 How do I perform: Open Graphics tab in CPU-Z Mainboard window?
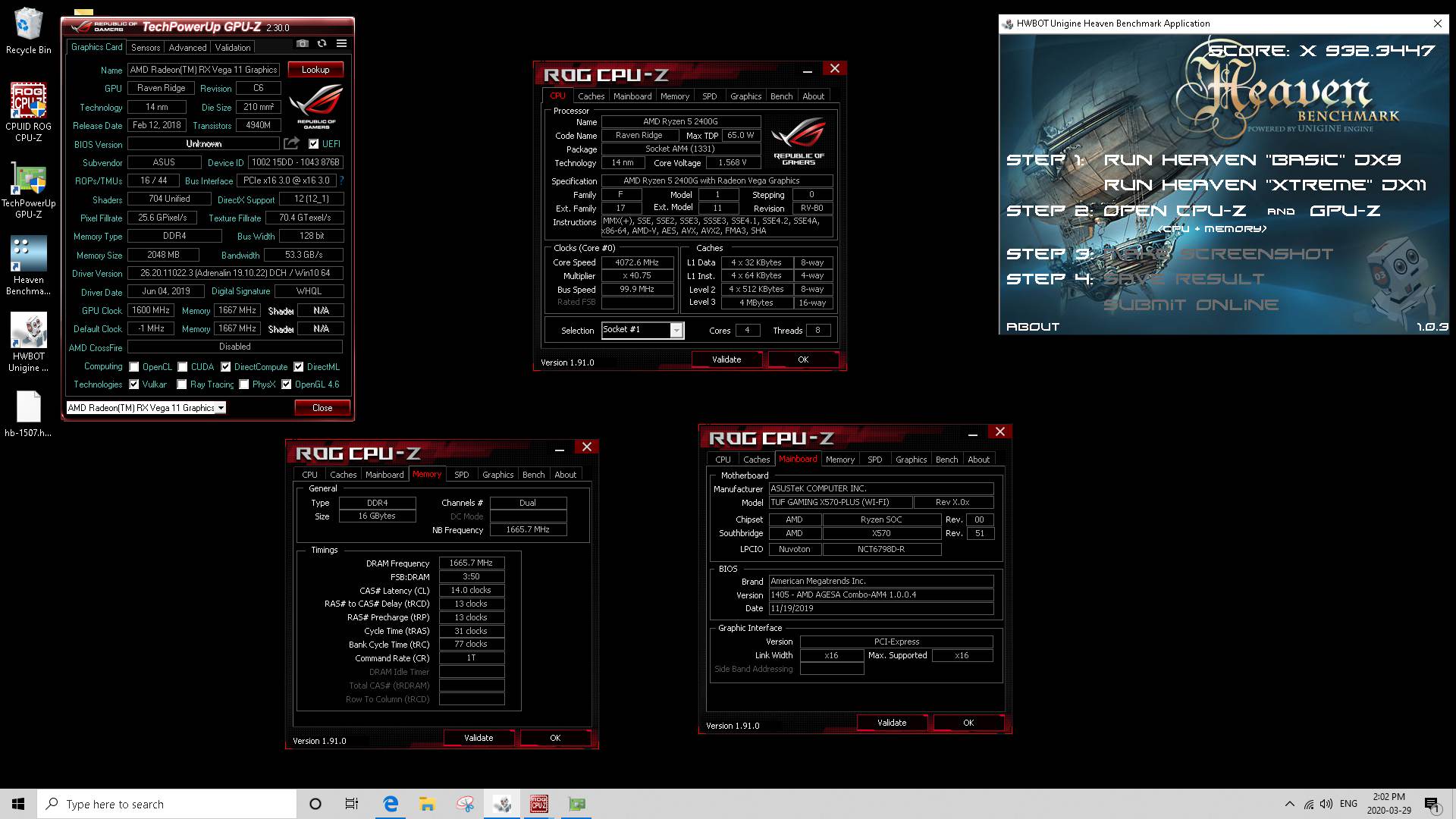pyautogui.click(x=911, y=460)
